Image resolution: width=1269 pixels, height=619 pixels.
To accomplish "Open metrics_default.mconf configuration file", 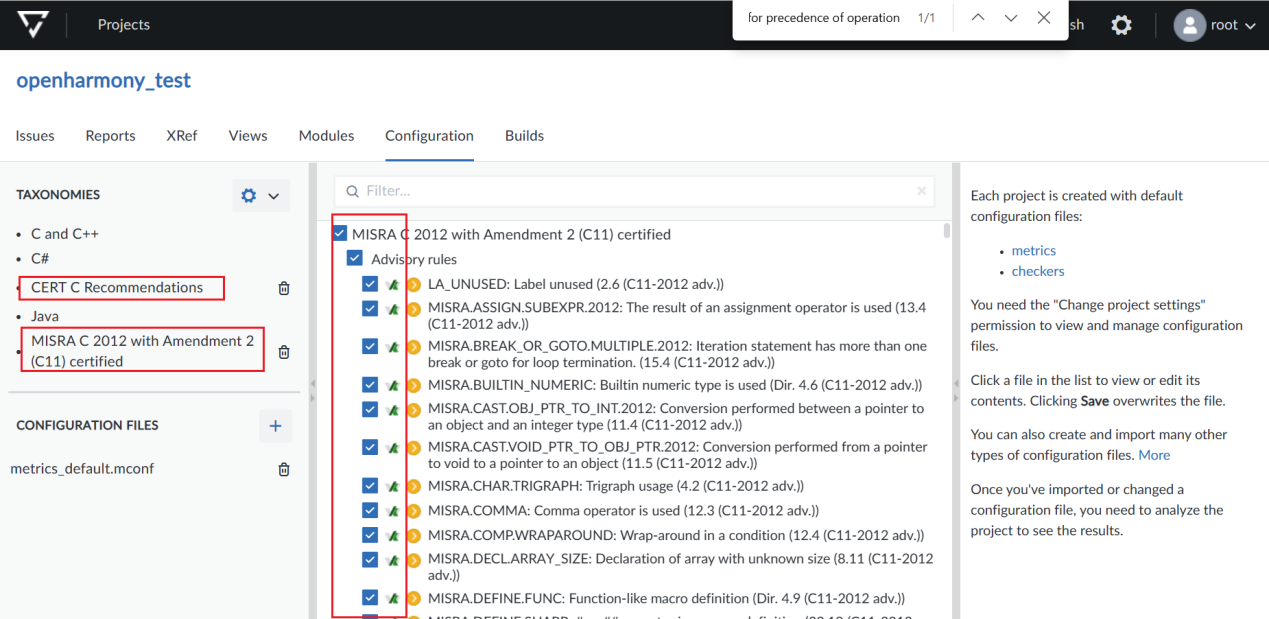I will click(82, 469).
